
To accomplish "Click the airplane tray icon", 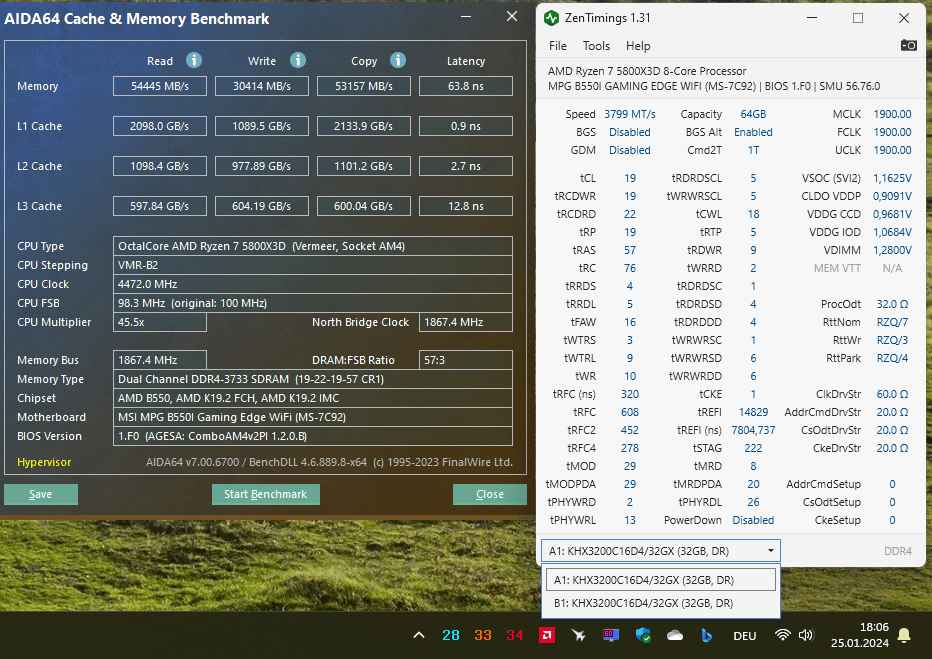I will coord(578,635).
